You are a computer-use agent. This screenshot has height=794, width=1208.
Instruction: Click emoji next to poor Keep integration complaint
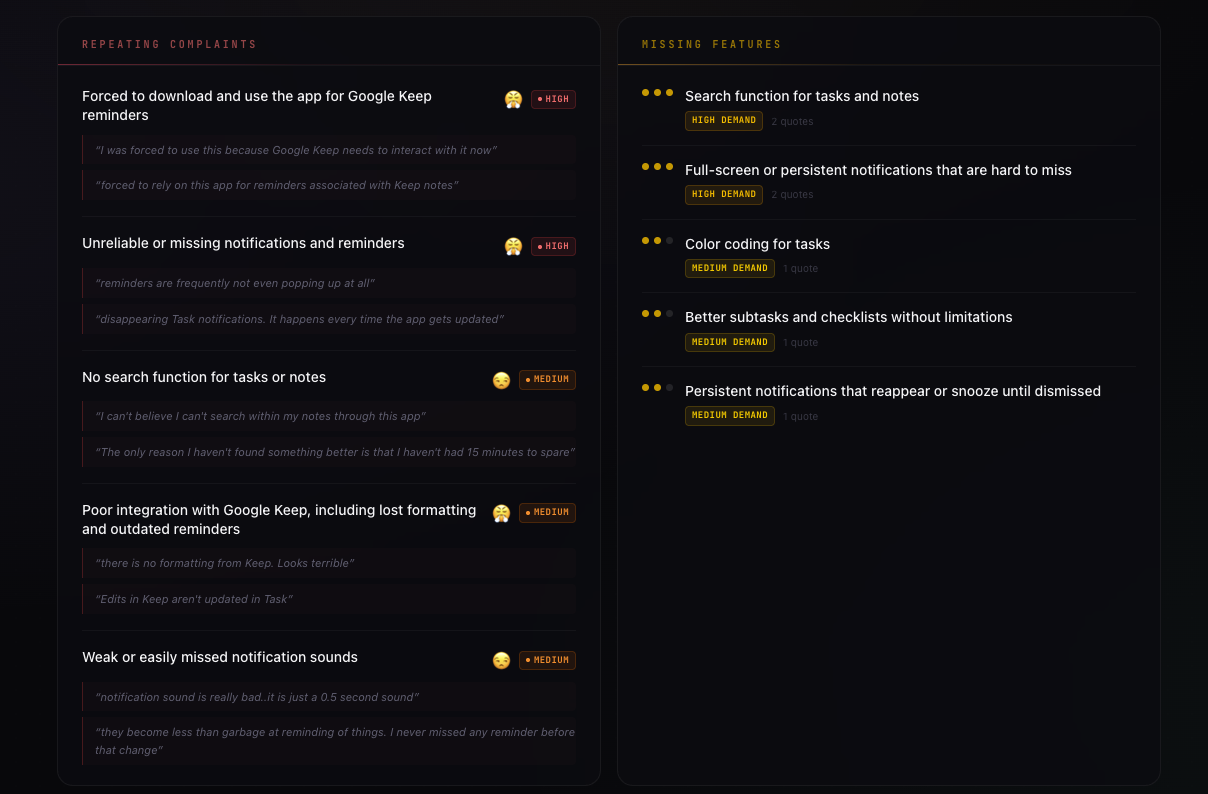pyautogui.click(x=501, y=513)
